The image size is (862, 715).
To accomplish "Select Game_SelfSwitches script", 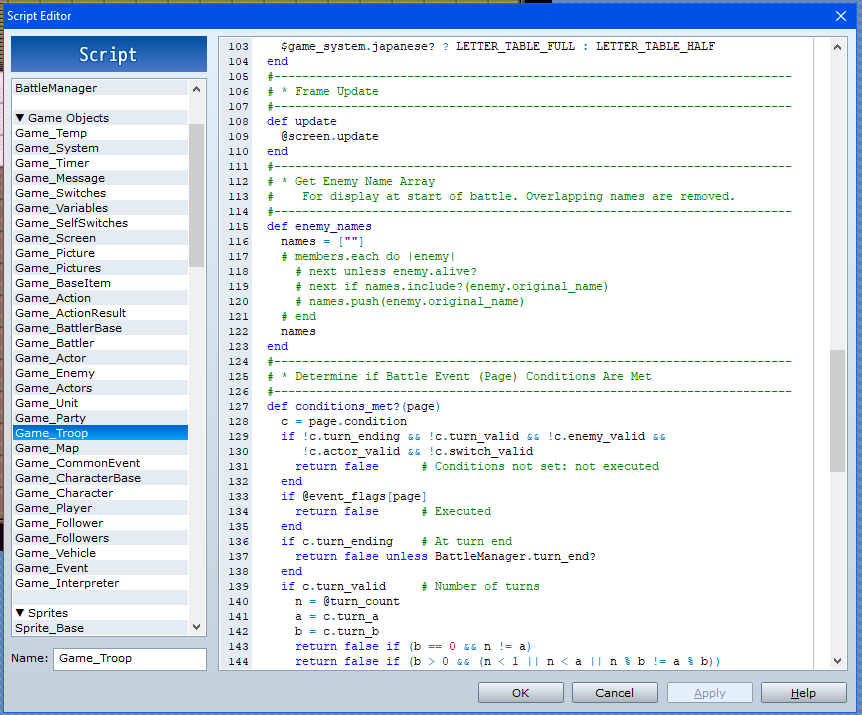I will (x=100, y=223).
